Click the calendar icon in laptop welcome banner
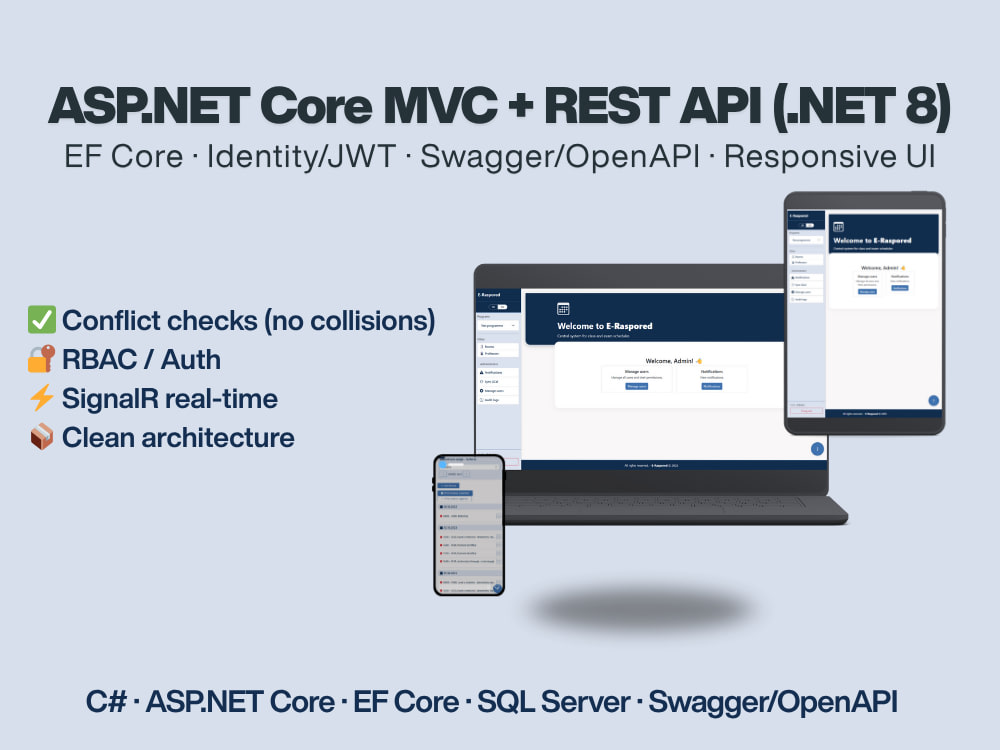The image size is (1000, 750). coord(563,309)
